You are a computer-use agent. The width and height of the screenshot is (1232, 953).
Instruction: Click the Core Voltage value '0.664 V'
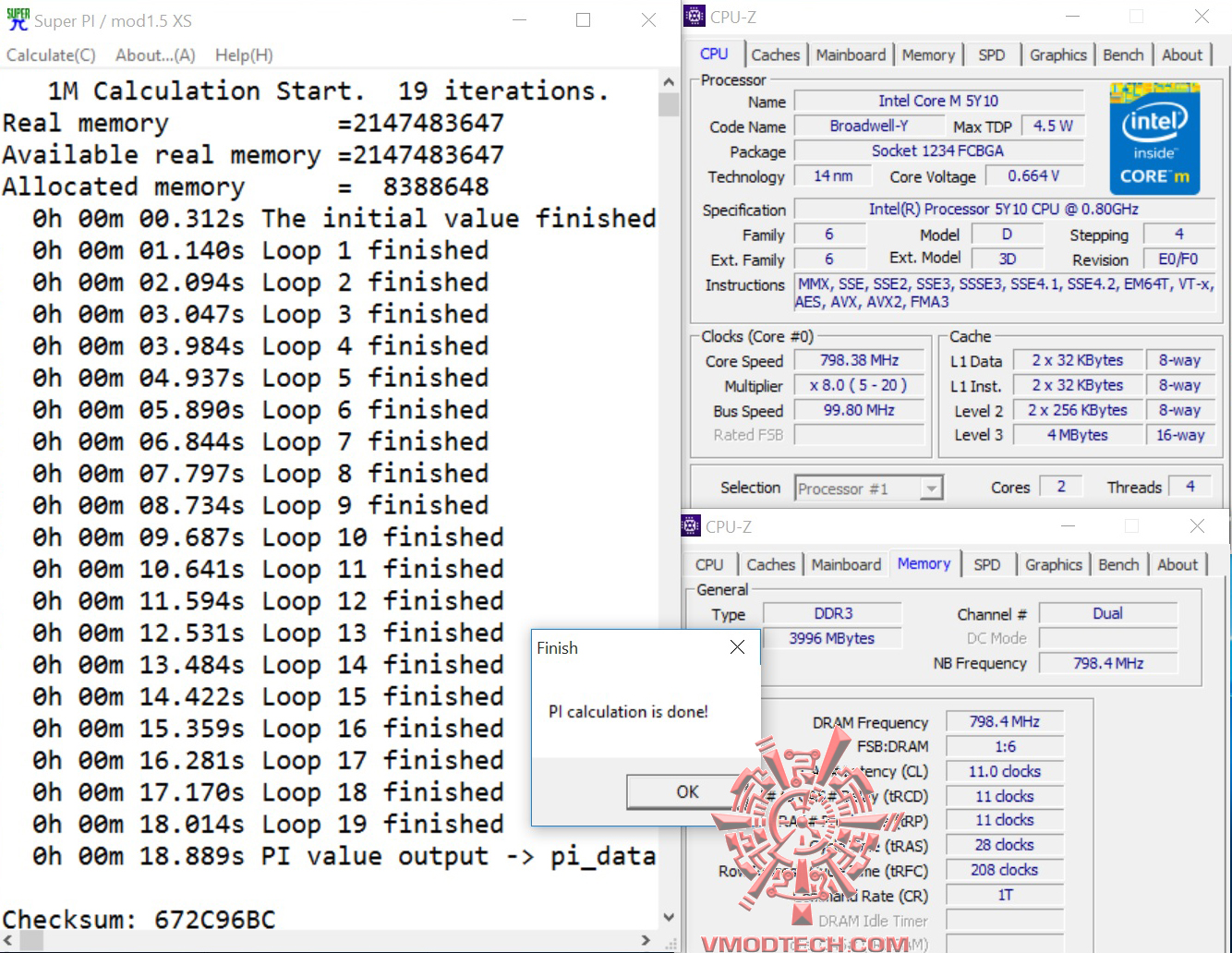coord(1033,175)
